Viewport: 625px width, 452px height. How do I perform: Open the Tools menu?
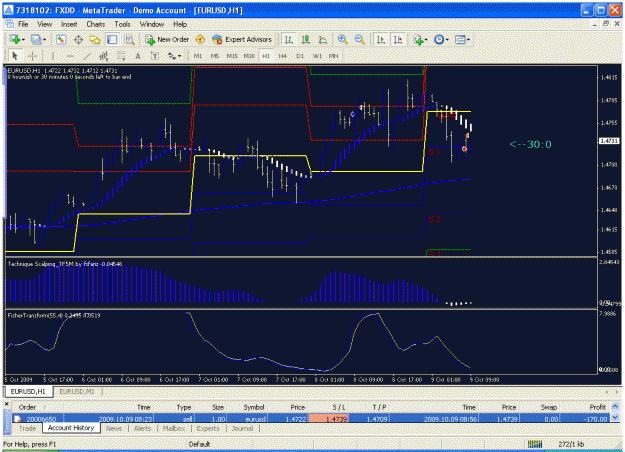click(122, 24)
